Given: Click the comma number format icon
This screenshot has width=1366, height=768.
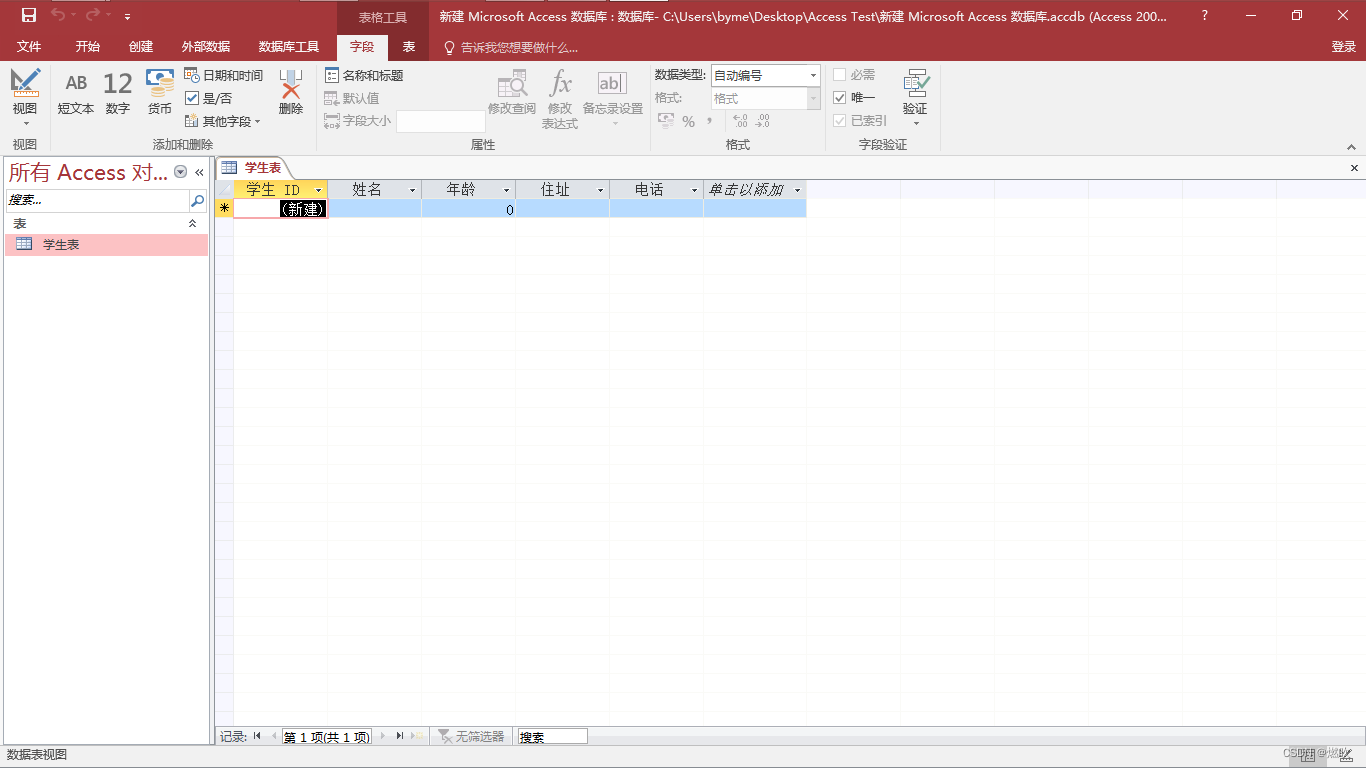Looking at the screenshot, I should [x=709, y=121].
